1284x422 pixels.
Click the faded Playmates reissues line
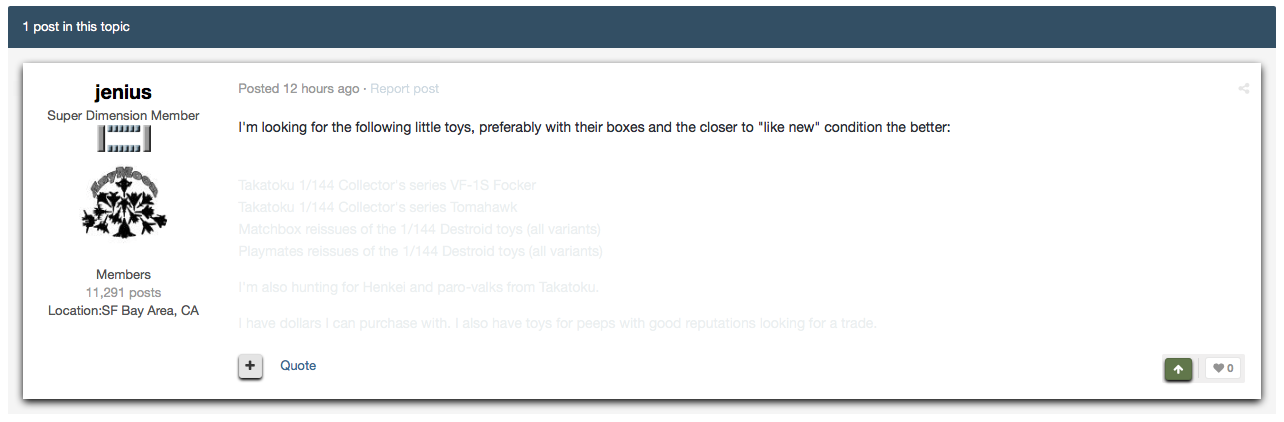(x=420, y=251)
